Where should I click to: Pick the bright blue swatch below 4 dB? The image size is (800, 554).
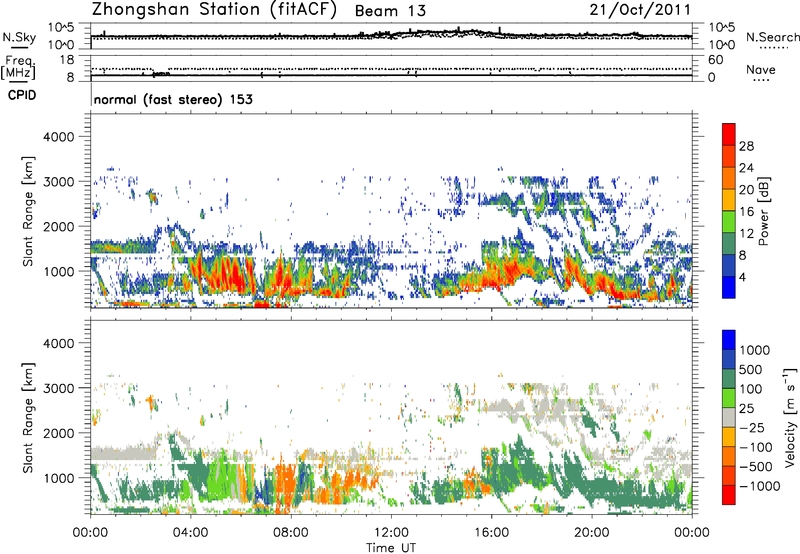pyautogui.click(x=729, y=287)
